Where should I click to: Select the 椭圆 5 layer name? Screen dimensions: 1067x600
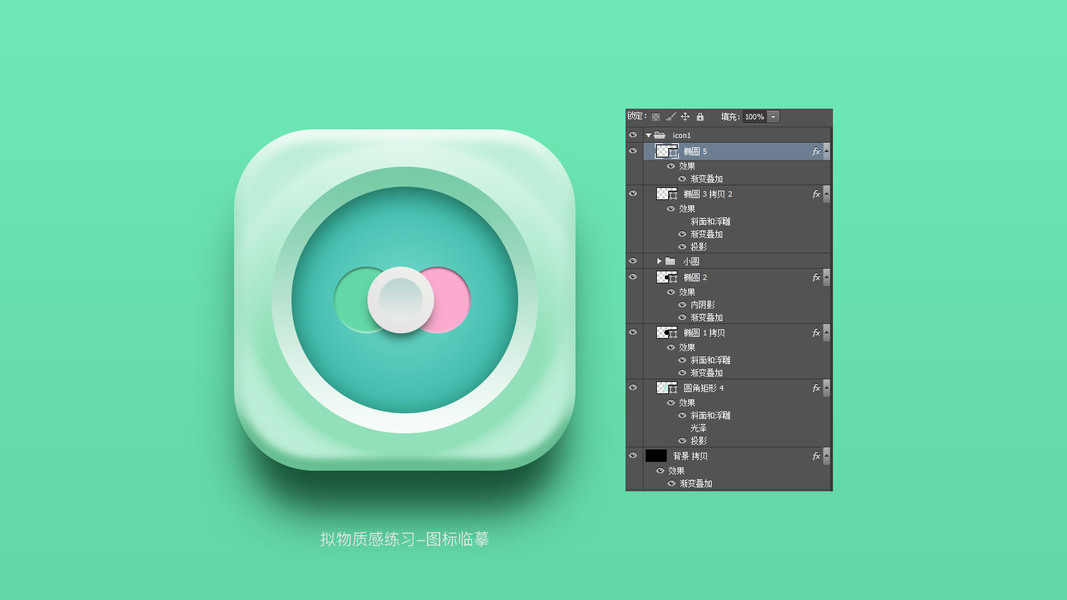coord(695,151)
